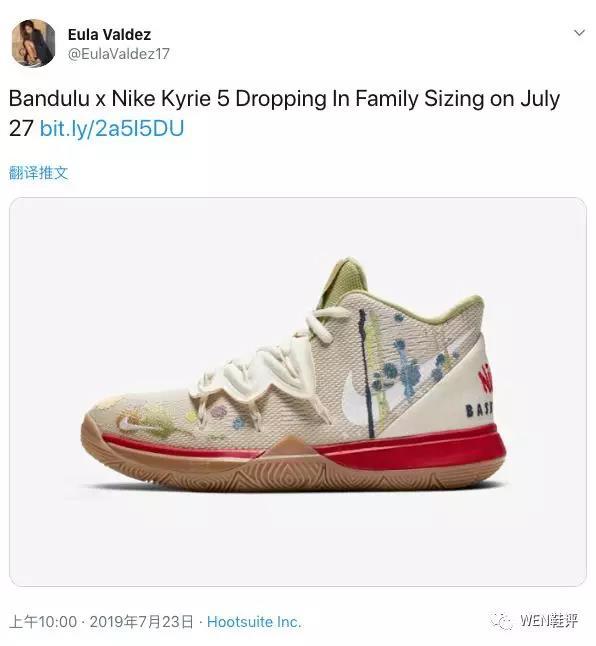This screenshot has height=646, width=596.
Task: Click 翻译推文 to translate tweet
Action: click(38, 173)
